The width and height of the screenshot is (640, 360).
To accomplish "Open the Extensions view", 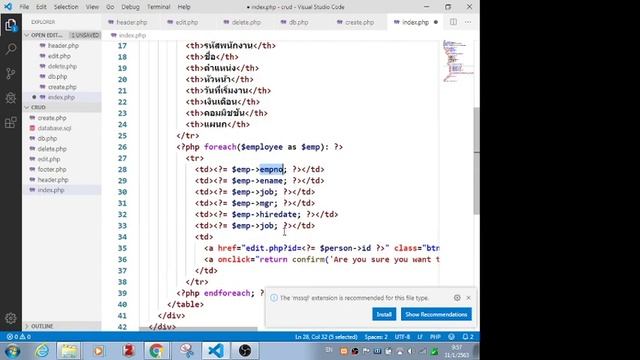I will pos(11,122).
